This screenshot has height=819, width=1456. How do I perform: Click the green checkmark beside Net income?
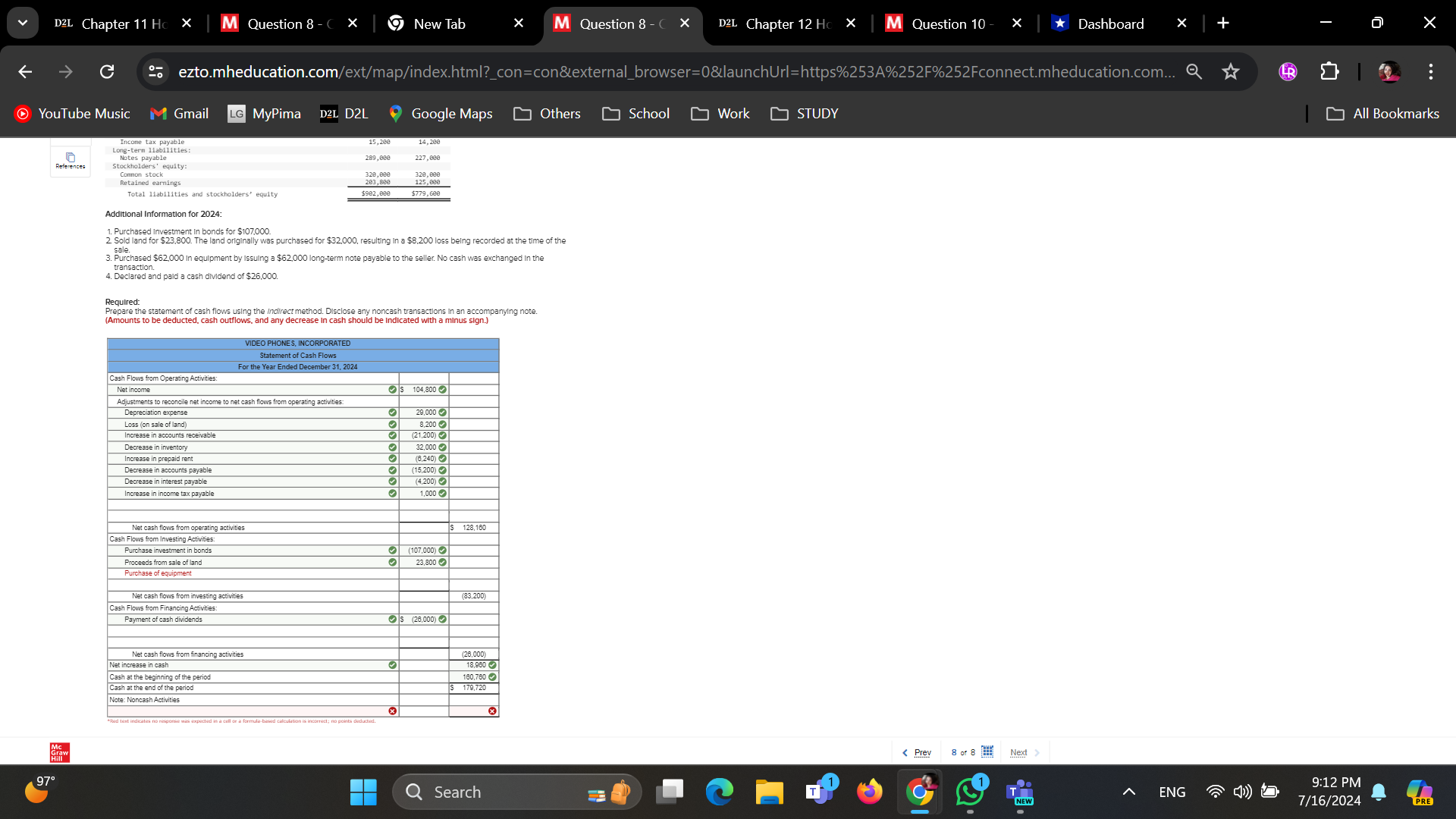pyautogui.click(x=392, y=390)
